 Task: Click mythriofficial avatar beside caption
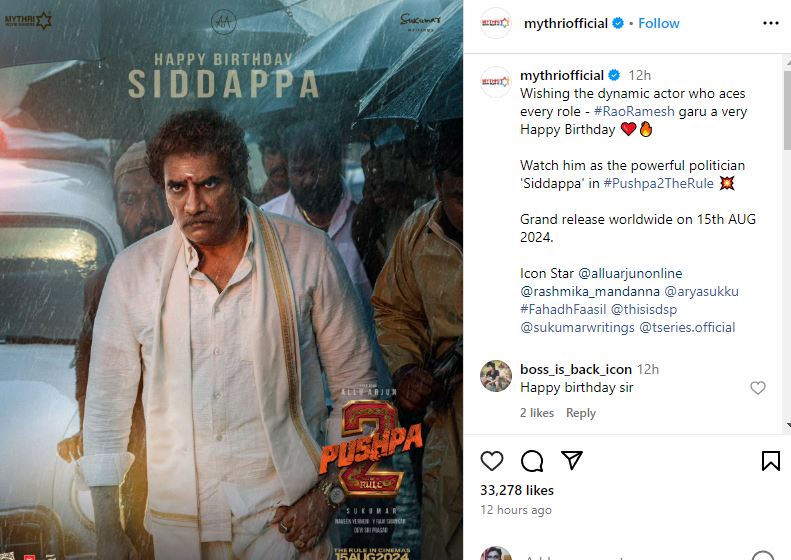[x=496, y=82]
